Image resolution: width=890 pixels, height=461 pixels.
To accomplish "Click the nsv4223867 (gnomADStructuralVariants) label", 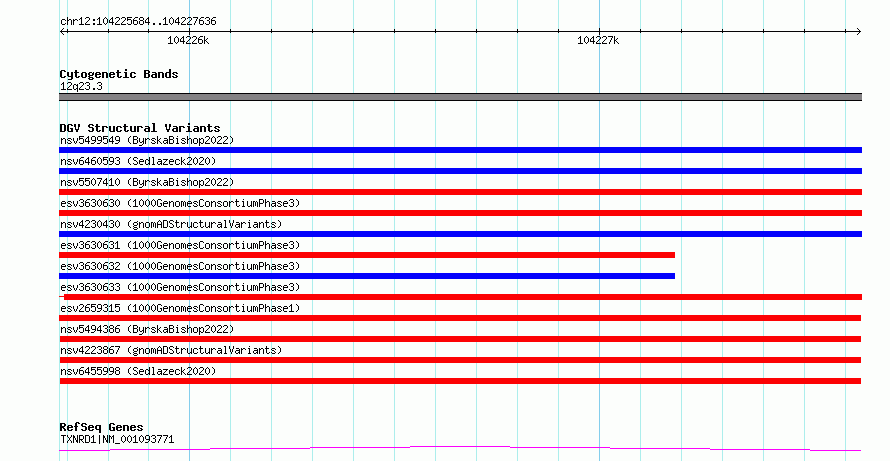I will 171,350.
